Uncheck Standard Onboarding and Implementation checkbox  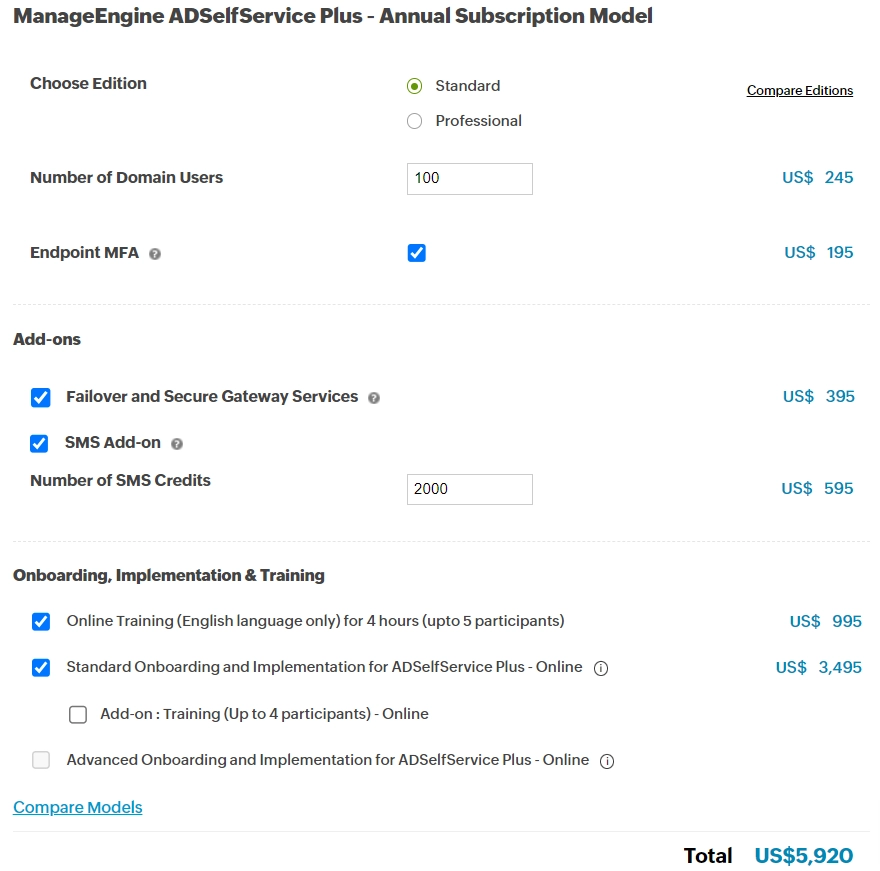coord(41,668)
